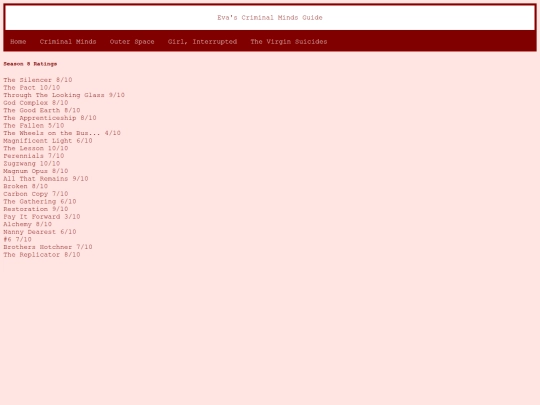This screenshot has width=540, height=405.
Task: Click The Fallen 5/10 row
Action: [34, 125]
